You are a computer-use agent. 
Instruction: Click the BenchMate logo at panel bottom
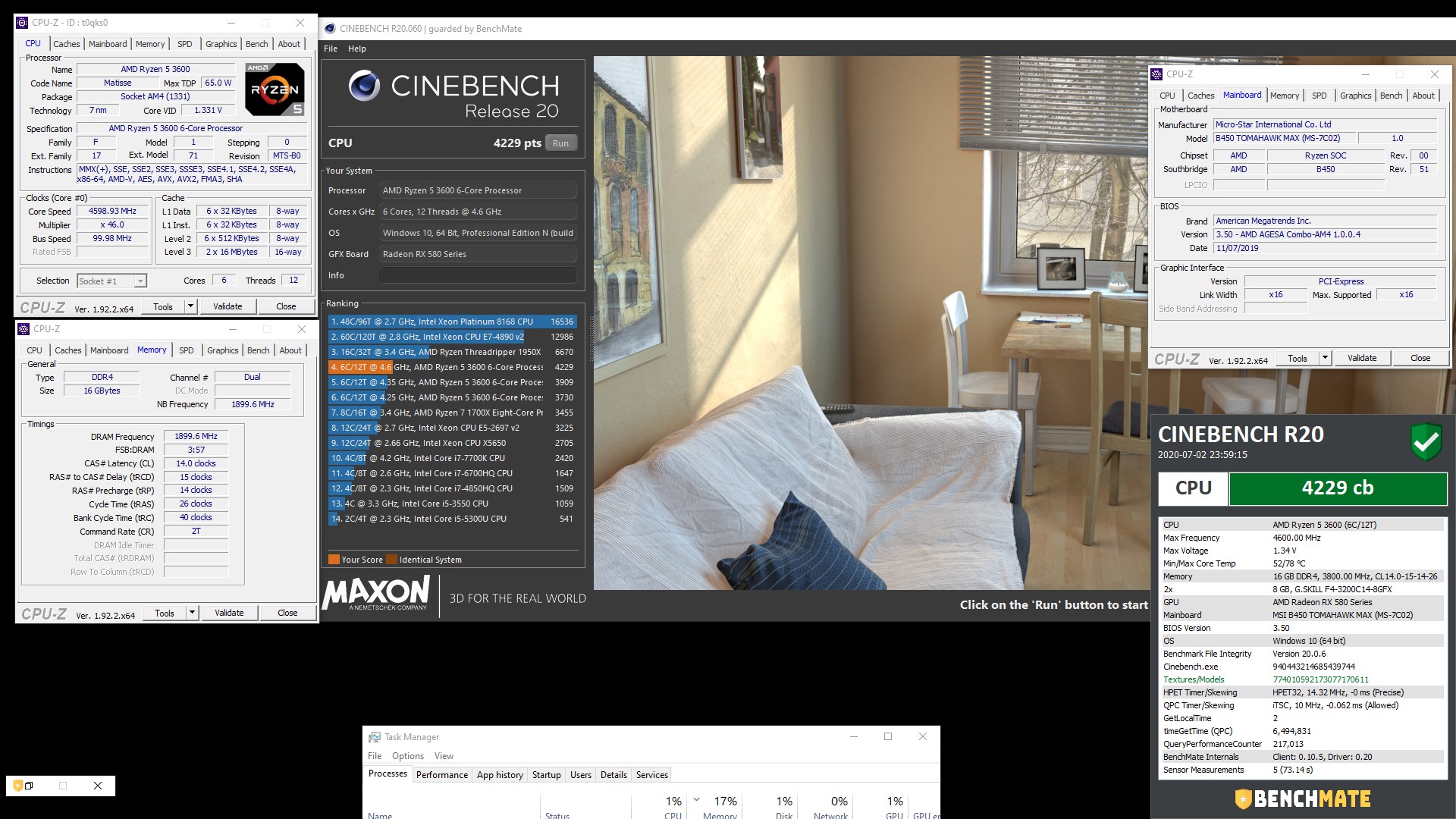(1303, 799)
